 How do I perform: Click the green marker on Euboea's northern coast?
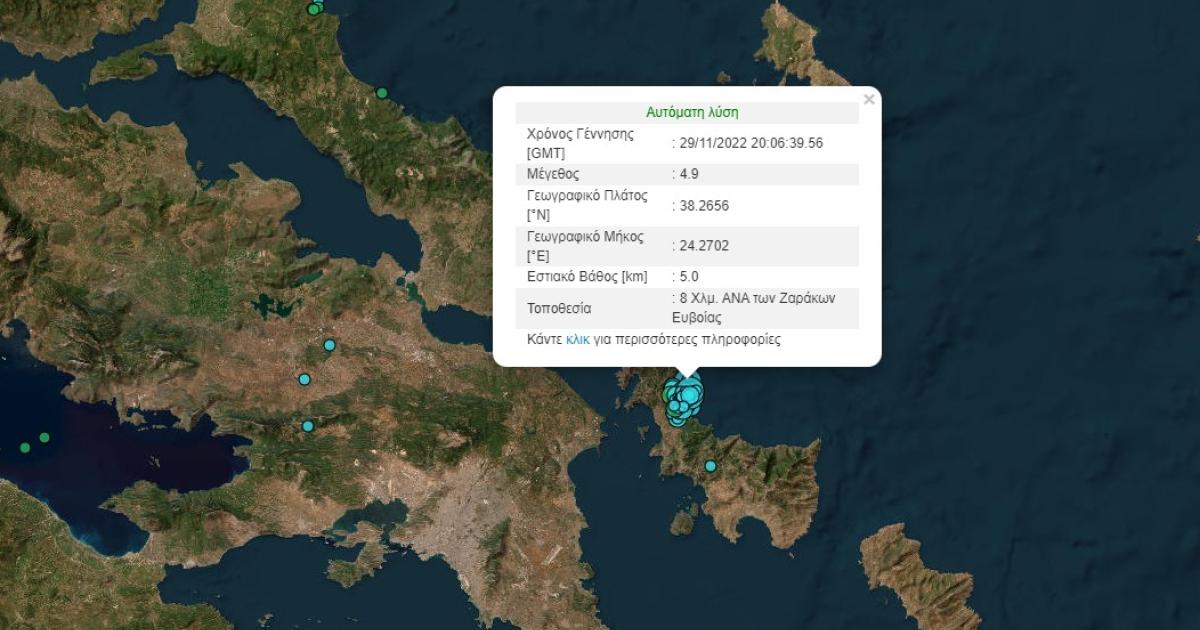click(x=381, y=93)
